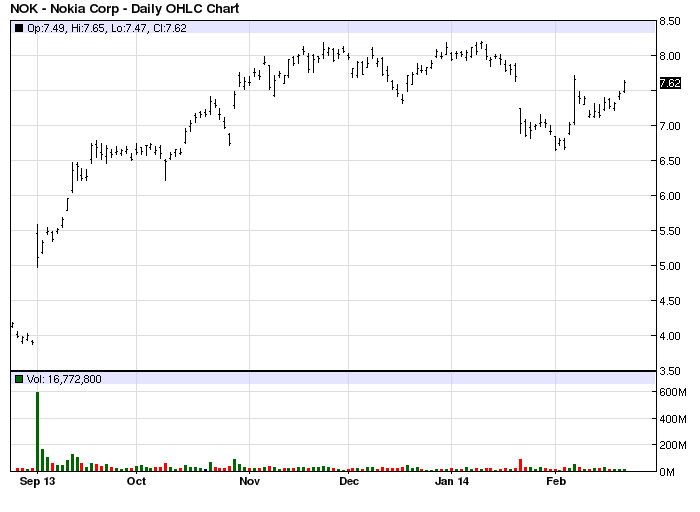Click the 4.00 price axis label
The height and width of the screenshot is (512, 700).
coord(670,336)
